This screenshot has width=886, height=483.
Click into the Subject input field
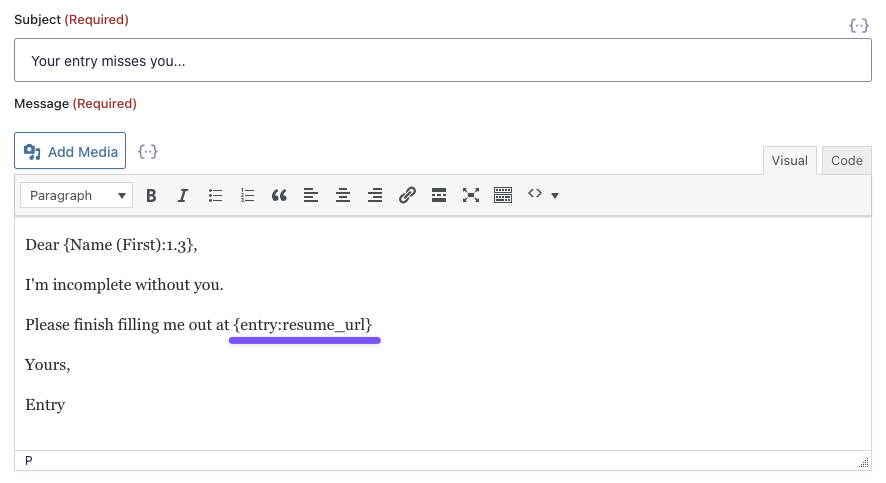(442, 61)
